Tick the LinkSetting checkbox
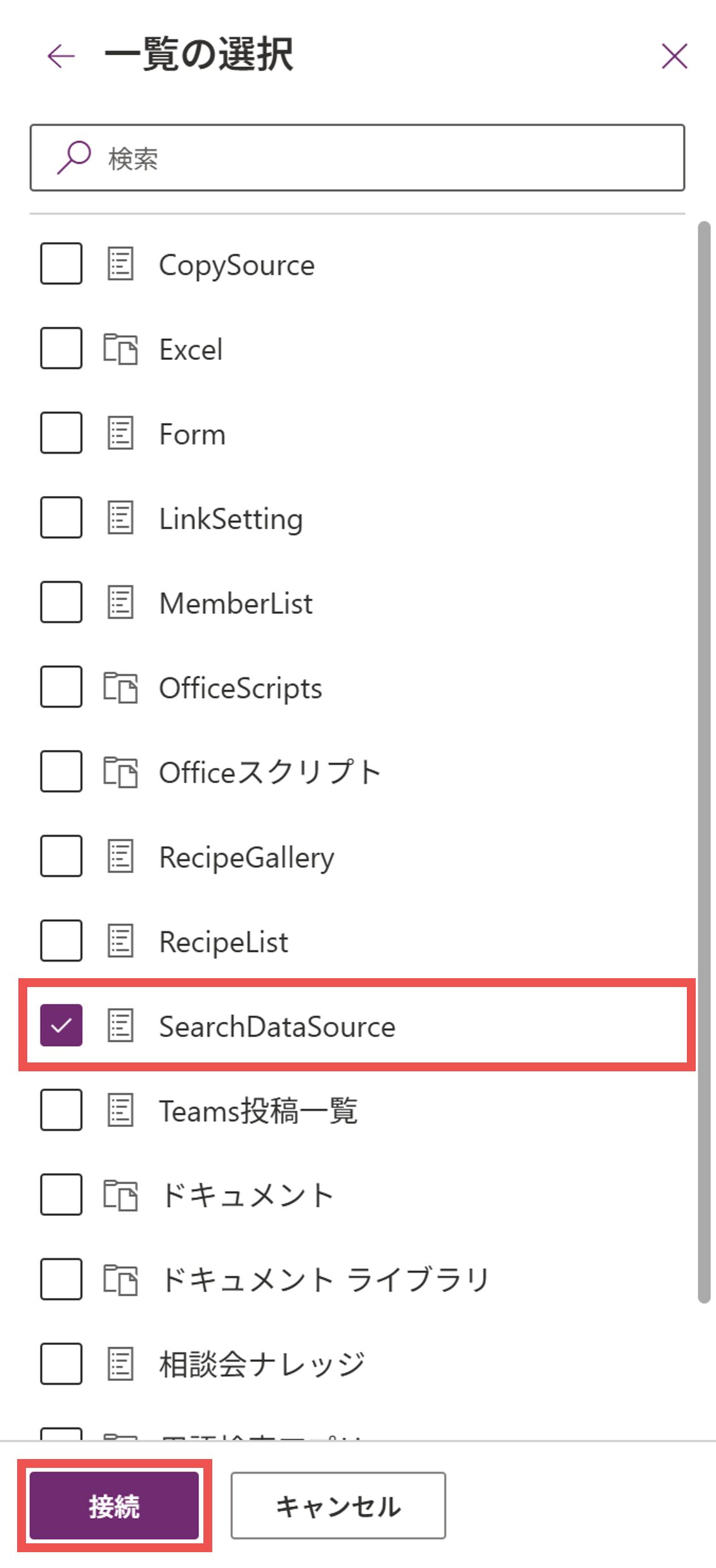Image resolution: width=716 pixels, height=1568 pixels. tap(61, 518)
